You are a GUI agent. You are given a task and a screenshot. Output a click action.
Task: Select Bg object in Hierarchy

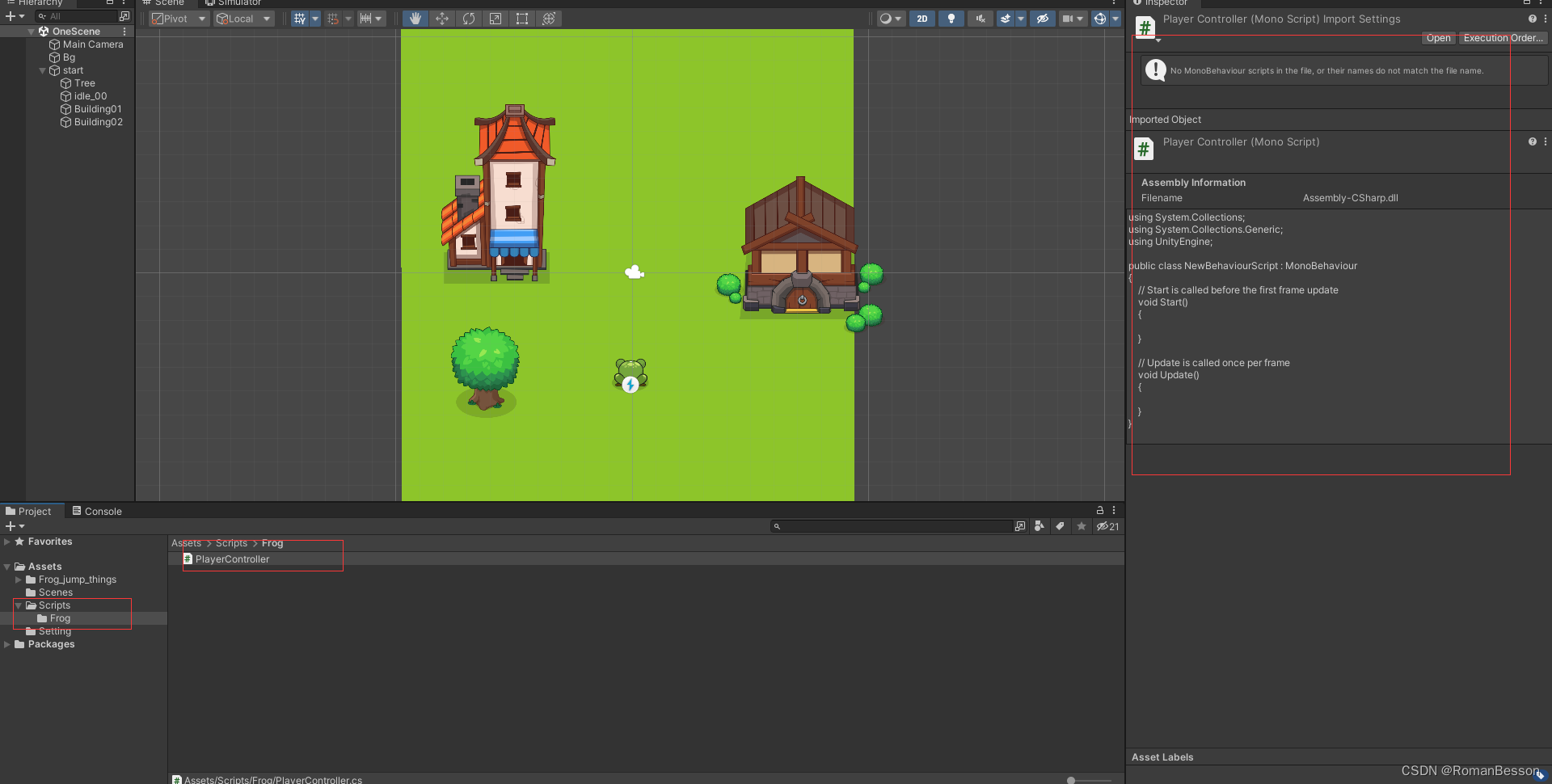[x=62, y=57]
